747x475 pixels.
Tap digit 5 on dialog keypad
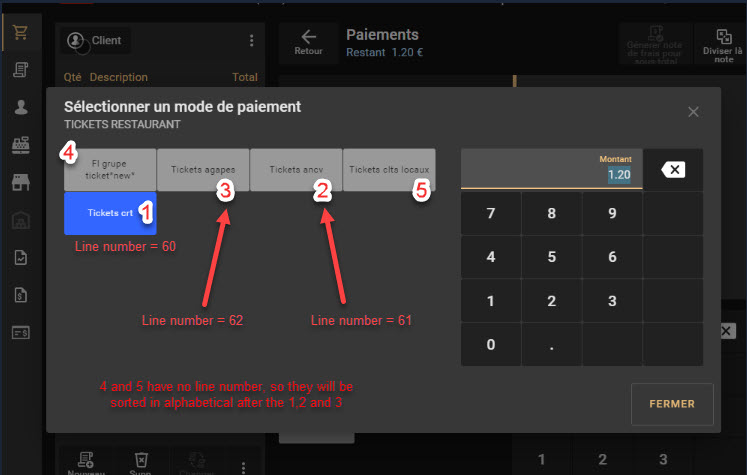coord(552,257)
